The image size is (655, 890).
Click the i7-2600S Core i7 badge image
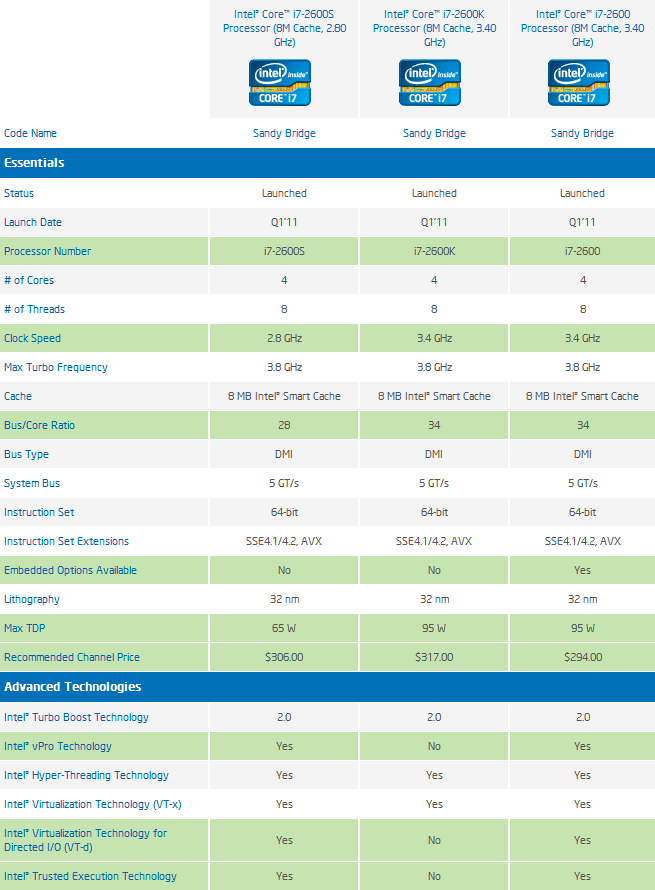point(280,83)
